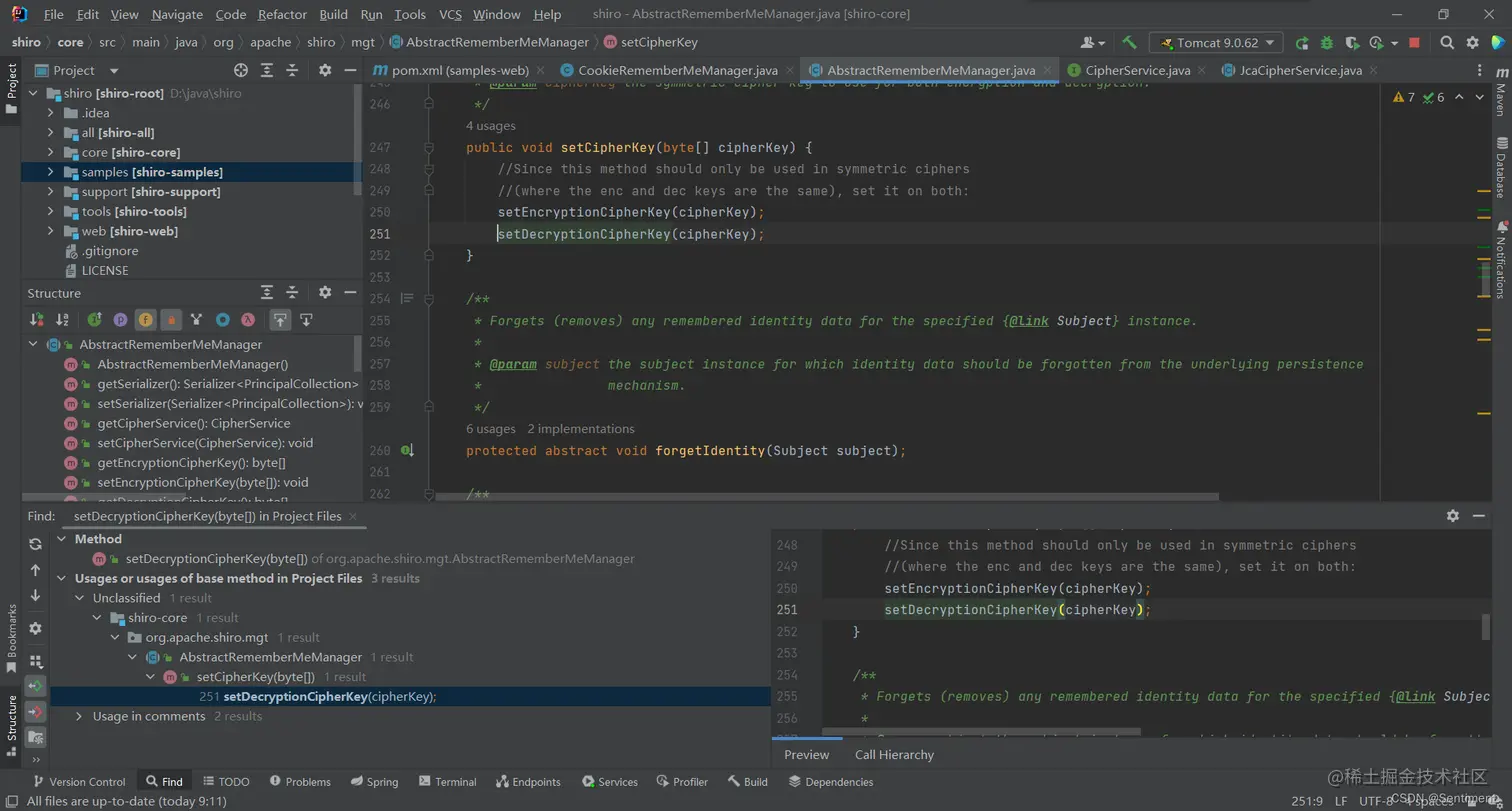Click the Rerun Tomcat icon in the toolbar

point(1302,43)
